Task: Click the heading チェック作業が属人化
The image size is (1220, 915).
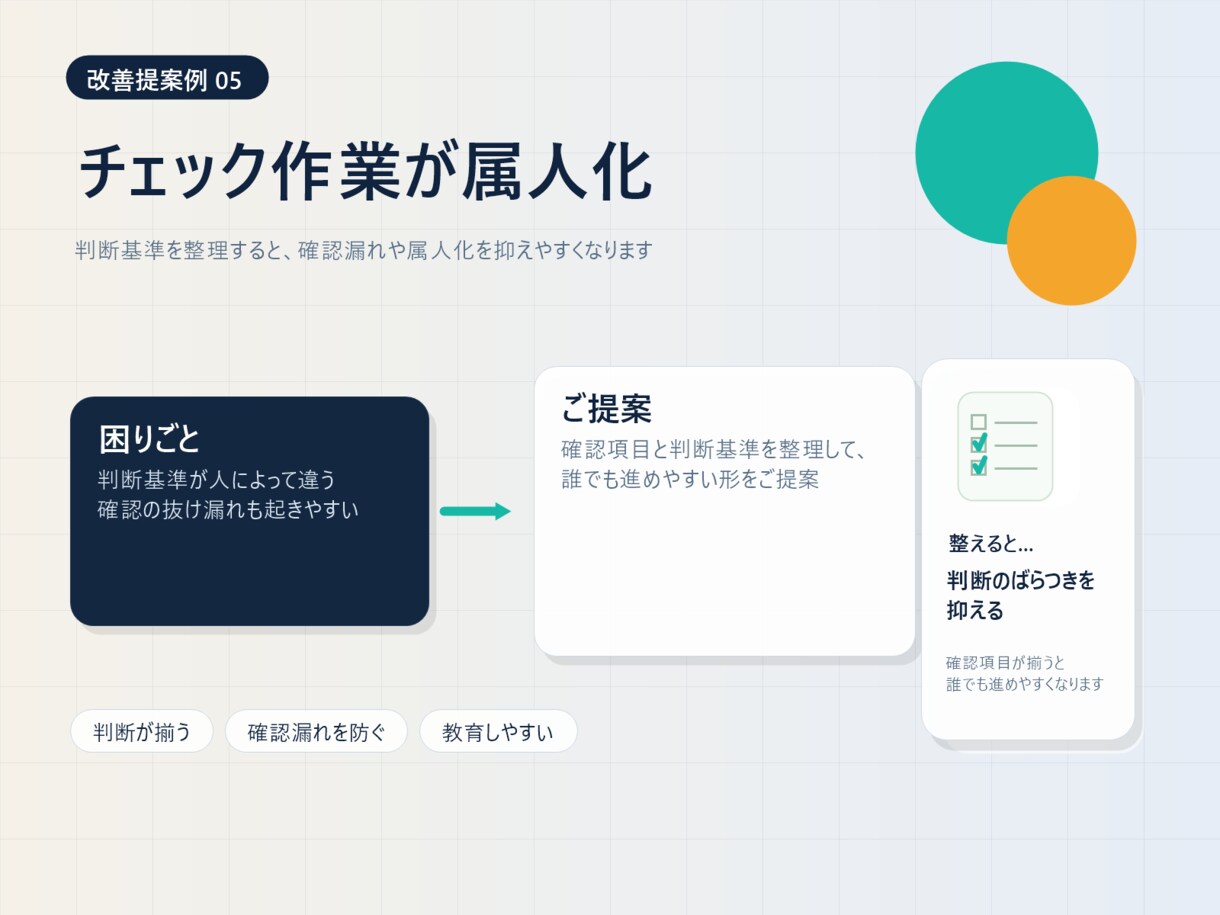Action: [365, 172]
